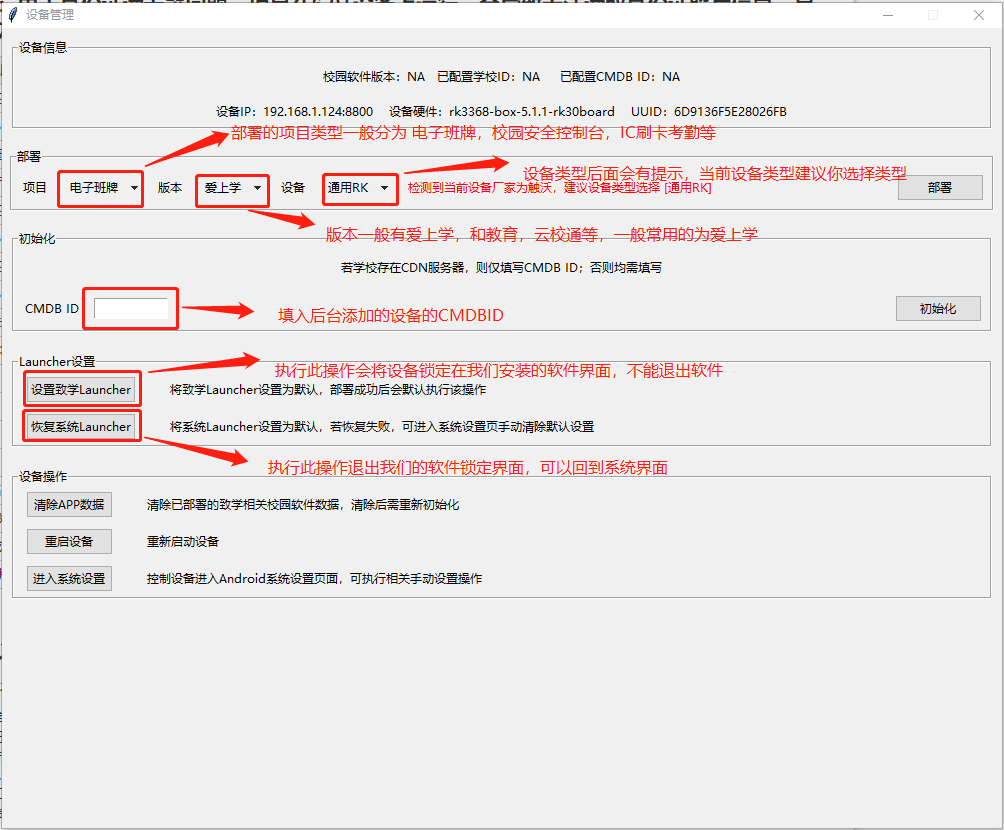Click the CMDB ID input field
Screen dimensions: 1004x830
(x=131, y=308)
